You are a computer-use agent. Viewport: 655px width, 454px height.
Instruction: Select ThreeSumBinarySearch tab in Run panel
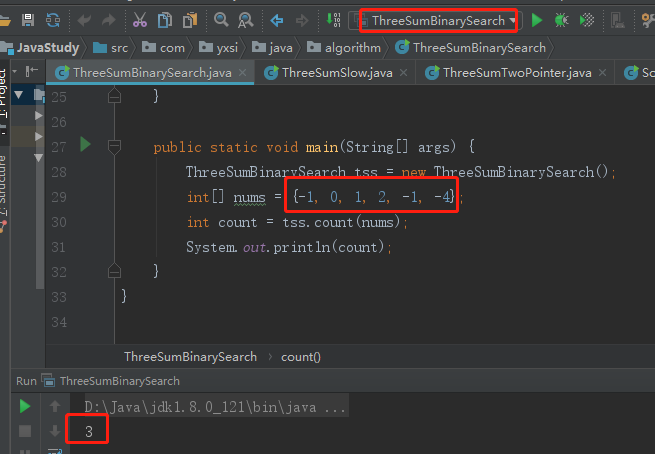click(x=112, y=381)
